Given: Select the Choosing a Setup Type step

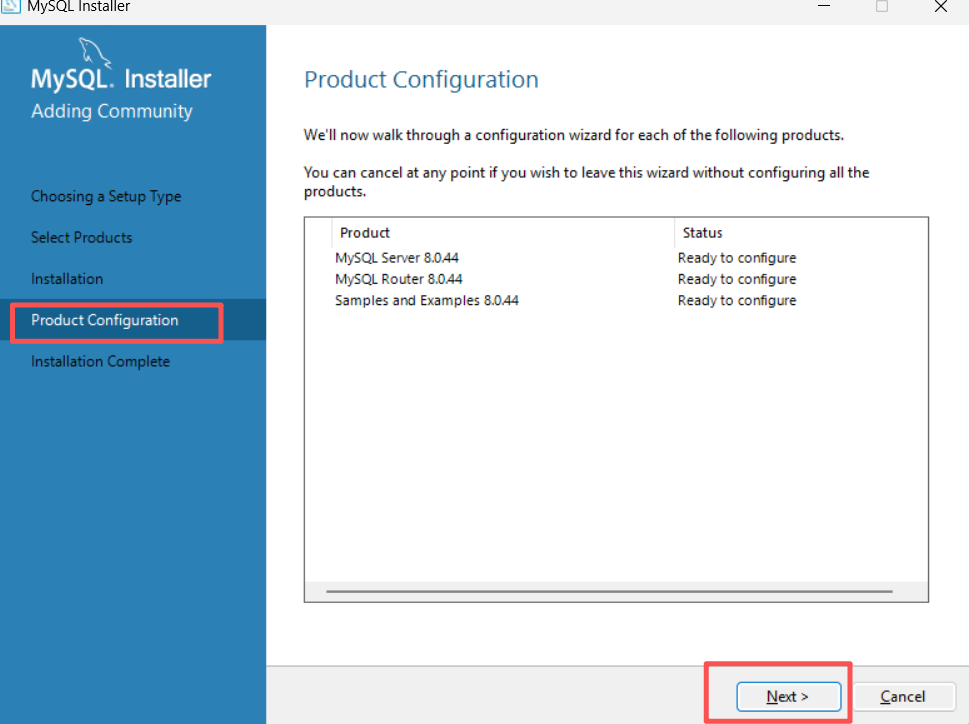Looking at the screenshot, I should click(106, 196).
